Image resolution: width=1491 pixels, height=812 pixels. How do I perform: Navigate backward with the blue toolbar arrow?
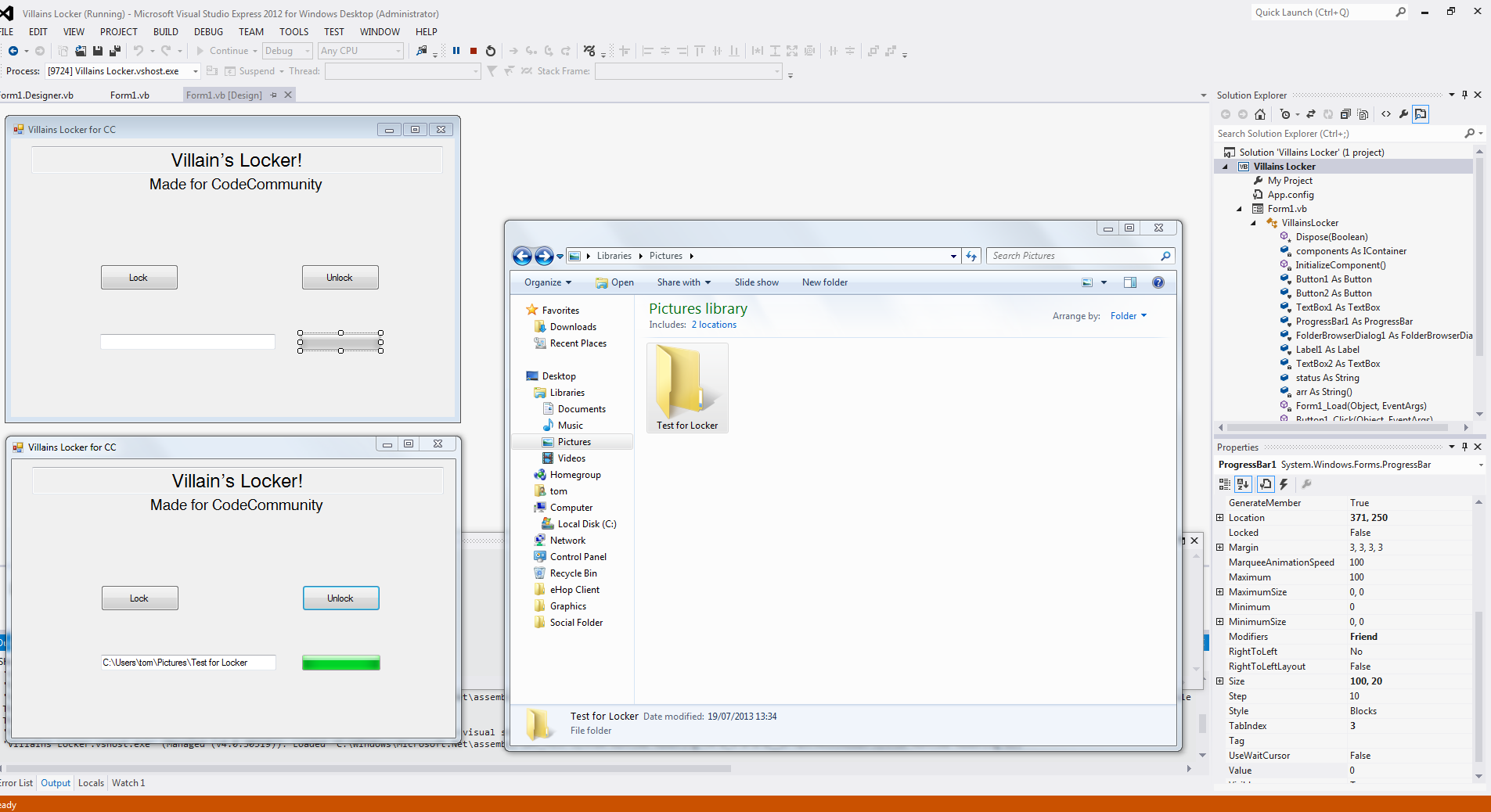point(13,51)
